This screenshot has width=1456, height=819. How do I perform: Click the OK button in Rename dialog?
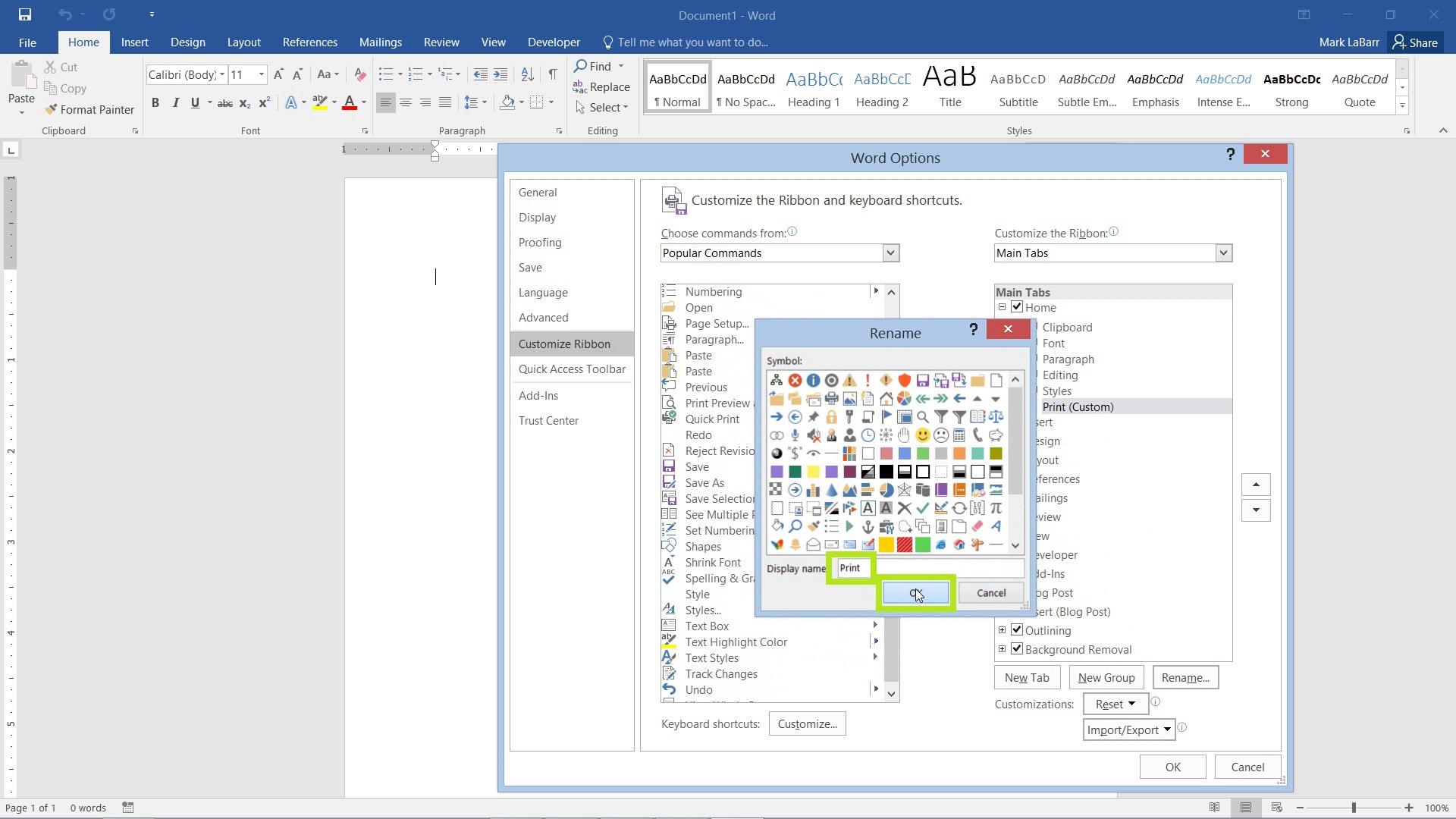point(913,592)
